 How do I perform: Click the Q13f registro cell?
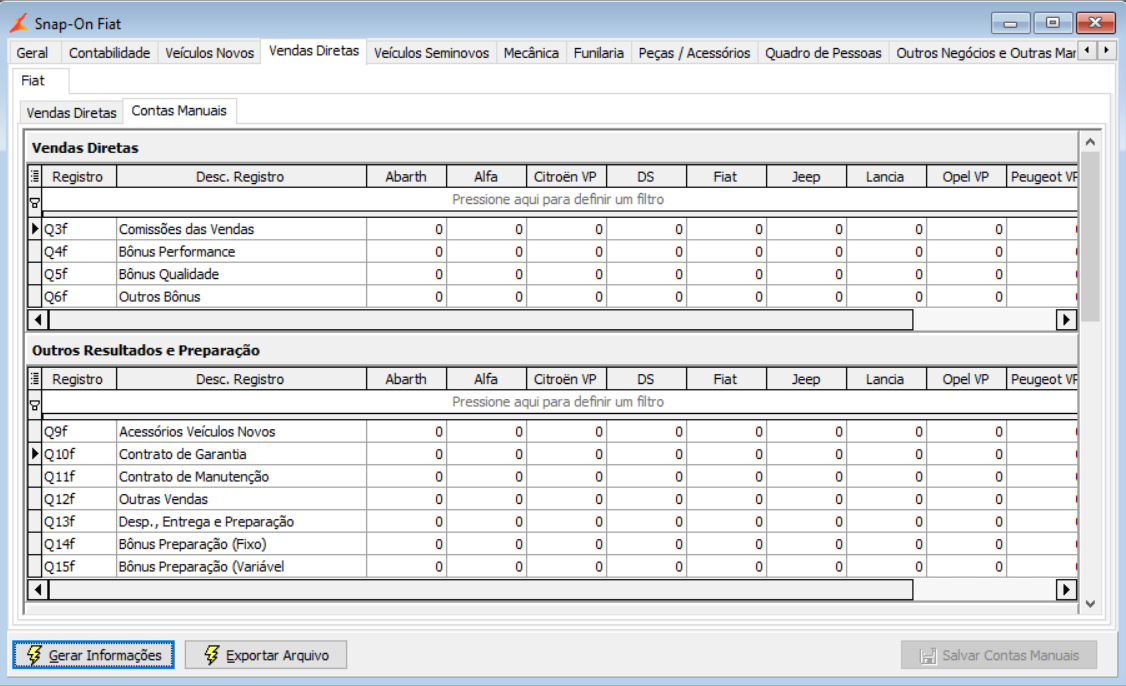point(79,522)
